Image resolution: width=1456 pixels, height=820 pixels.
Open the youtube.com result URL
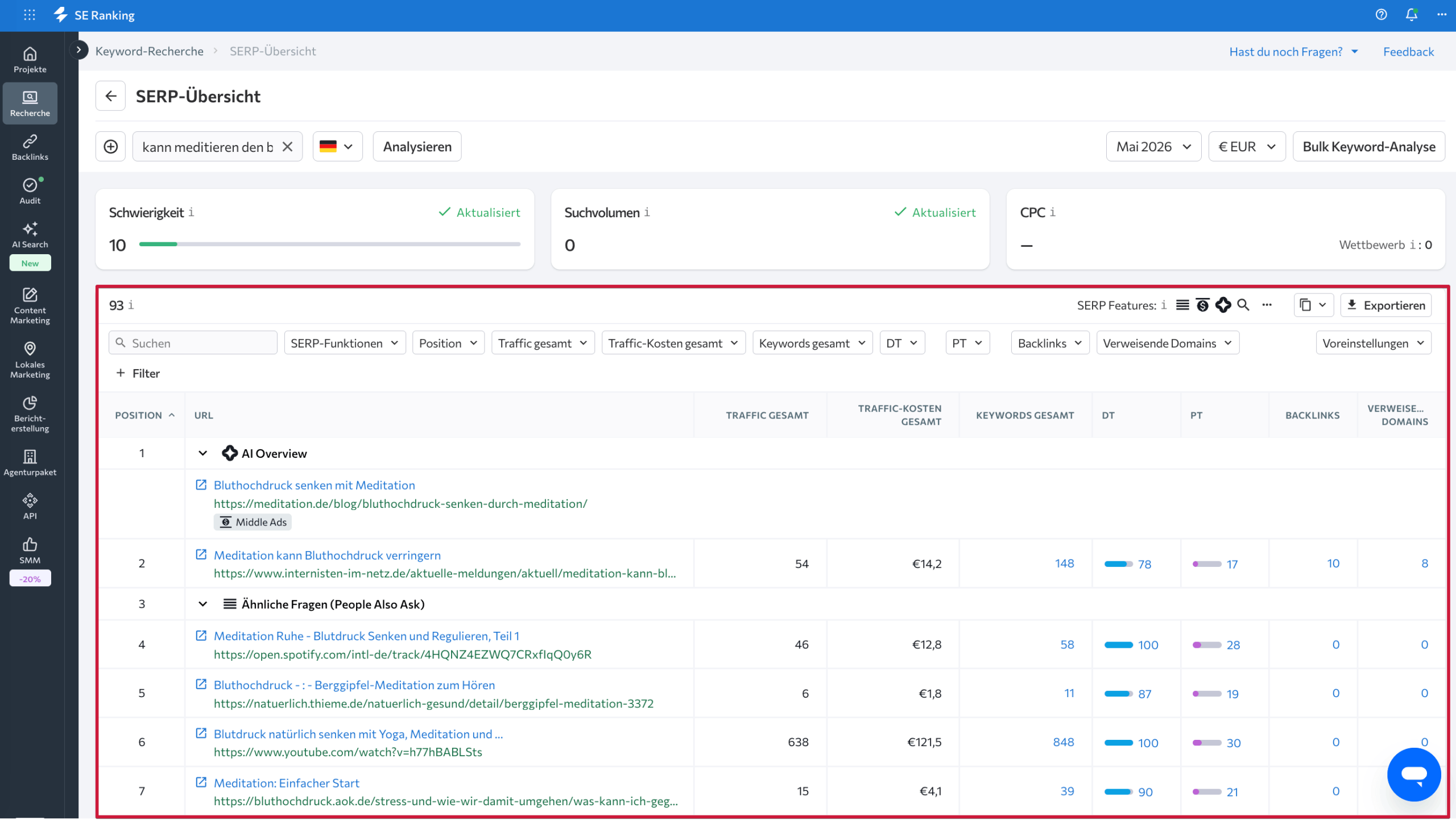point(348,752)
